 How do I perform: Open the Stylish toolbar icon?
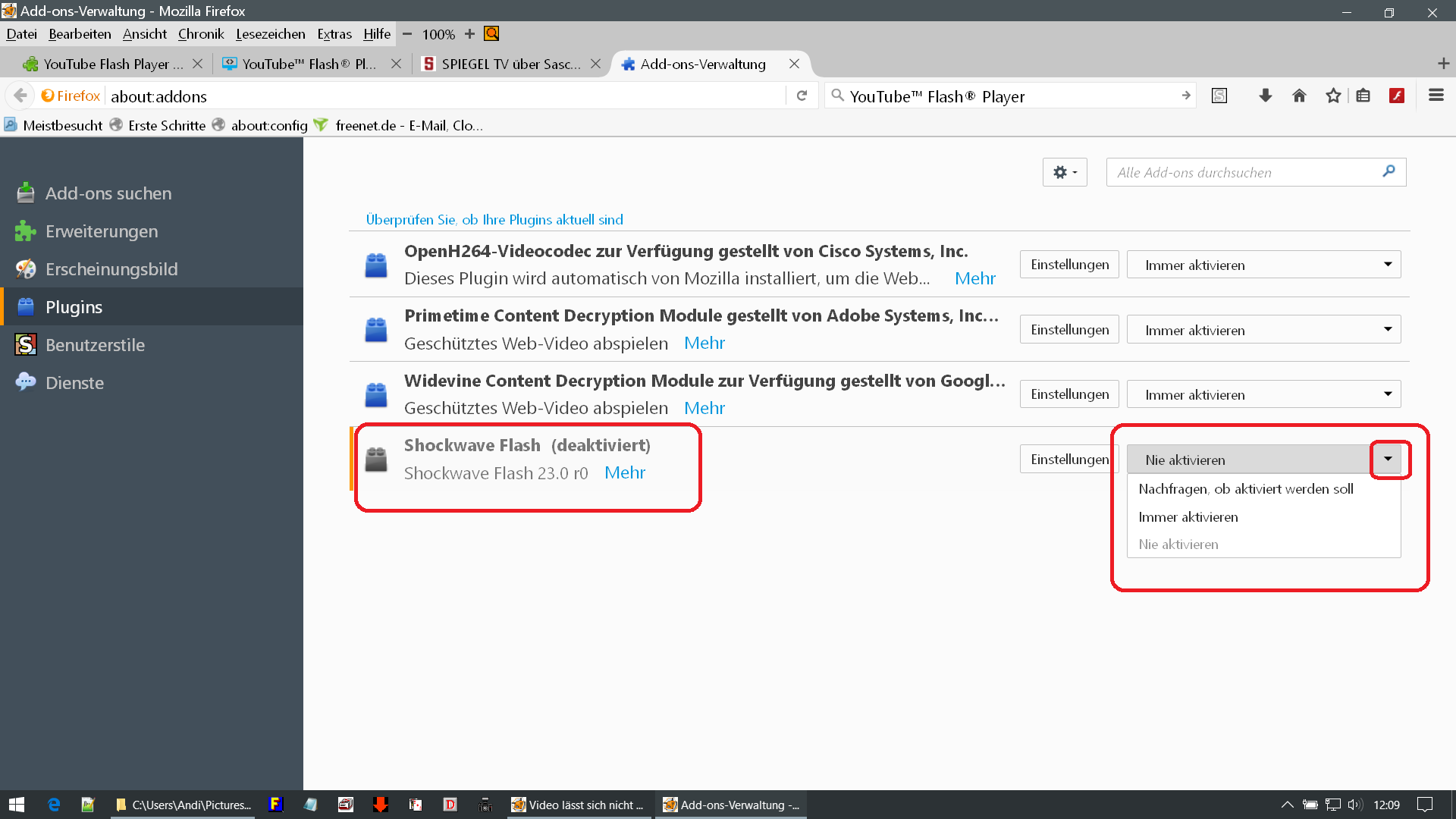[1219, 96]
